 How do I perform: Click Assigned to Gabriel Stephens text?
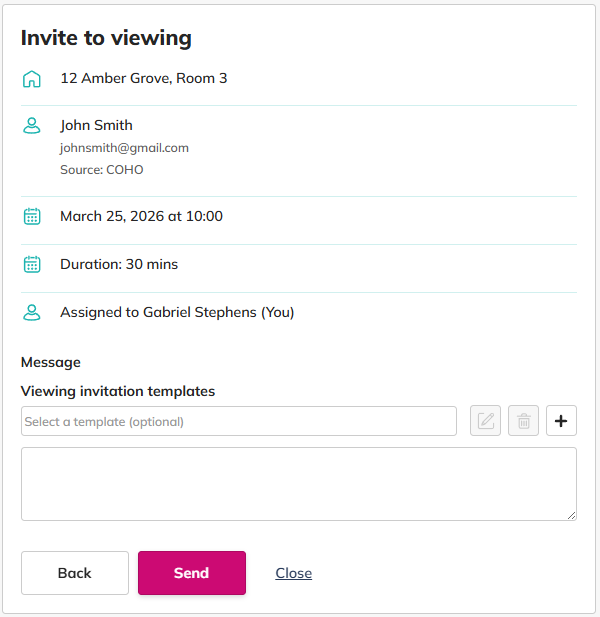177,312
